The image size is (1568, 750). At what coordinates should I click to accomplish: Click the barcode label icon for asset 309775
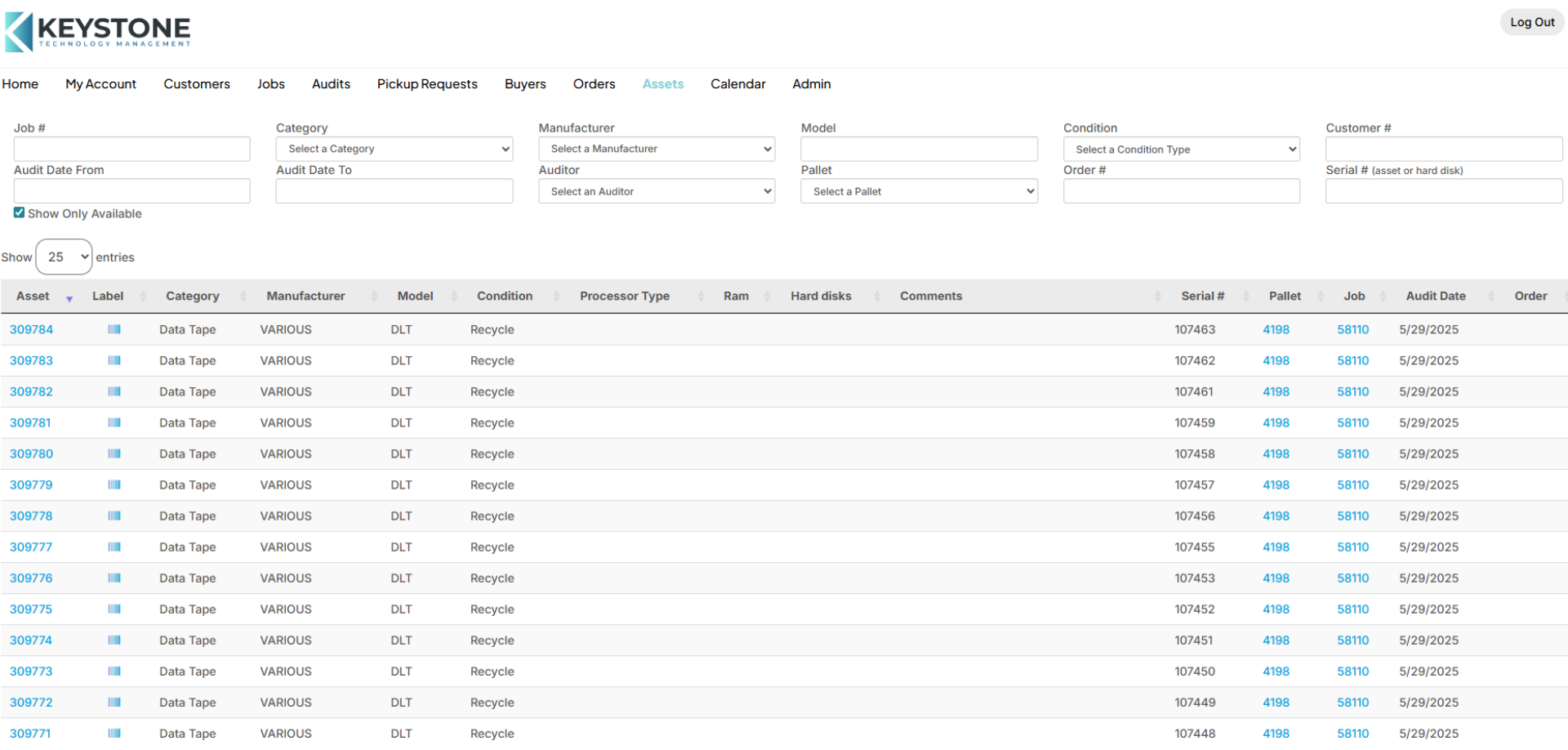pos(114,609)
